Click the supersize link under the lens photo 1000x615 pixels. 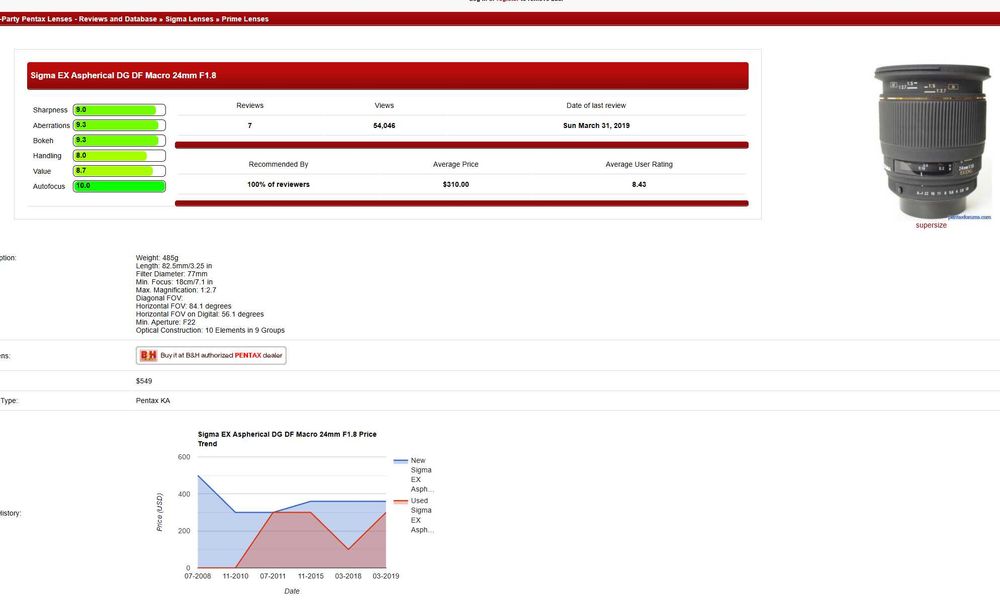coord(931,225)
